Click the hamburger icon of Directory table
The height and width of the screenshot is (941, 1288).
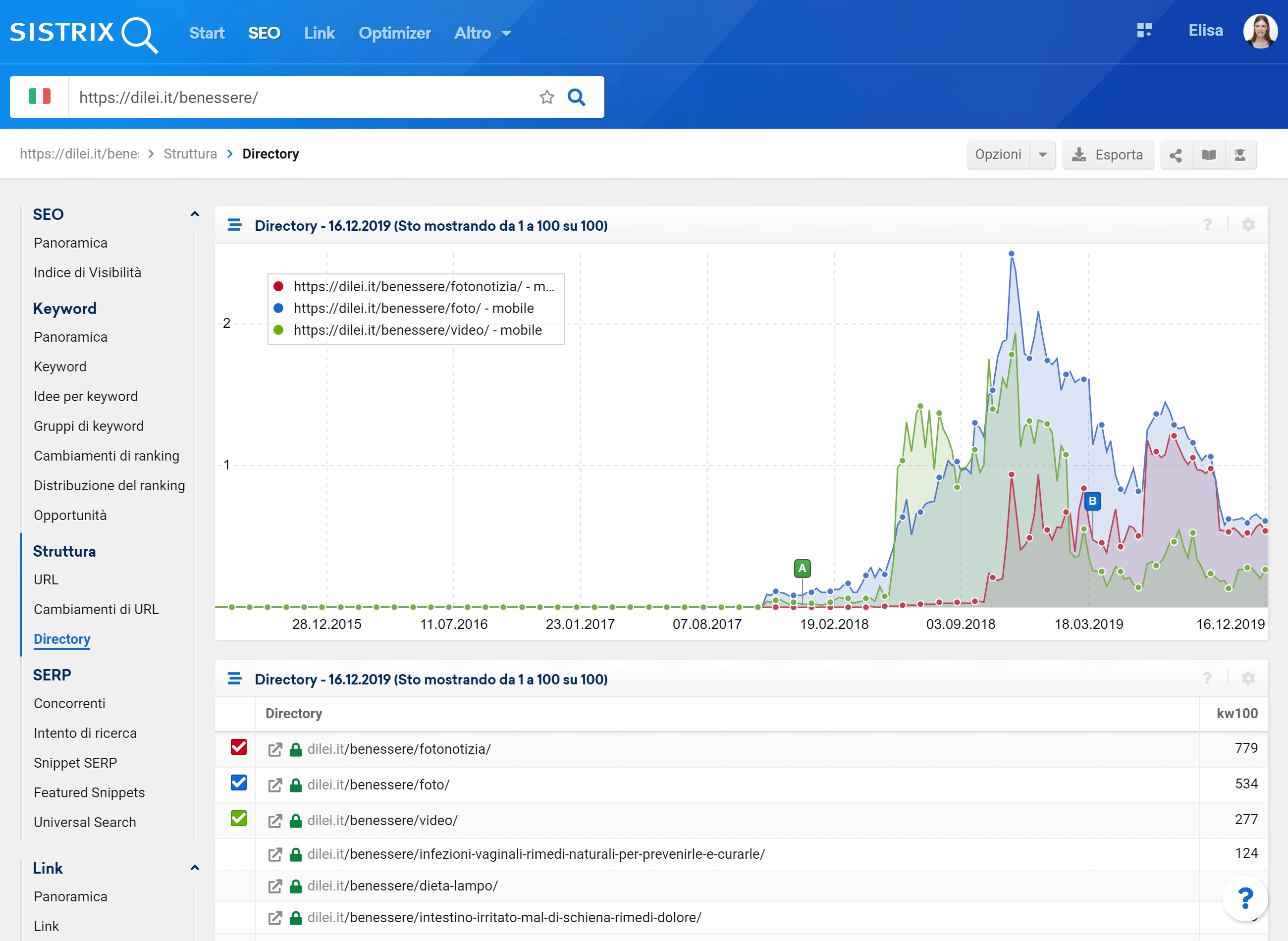pyautogui.click(x=234, y=679)
